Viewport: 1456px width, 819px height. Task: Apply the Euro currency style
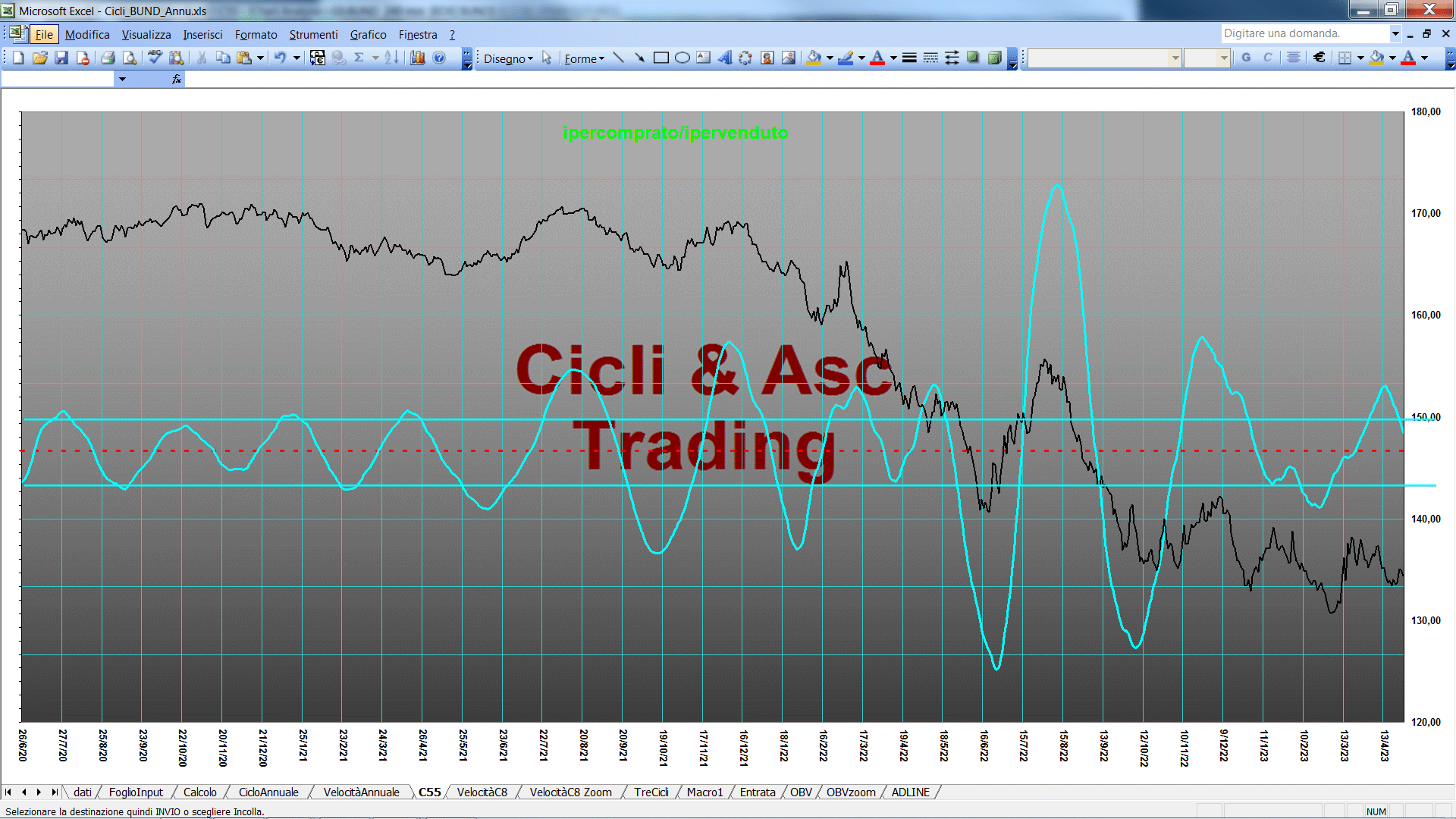[1319, 58]
